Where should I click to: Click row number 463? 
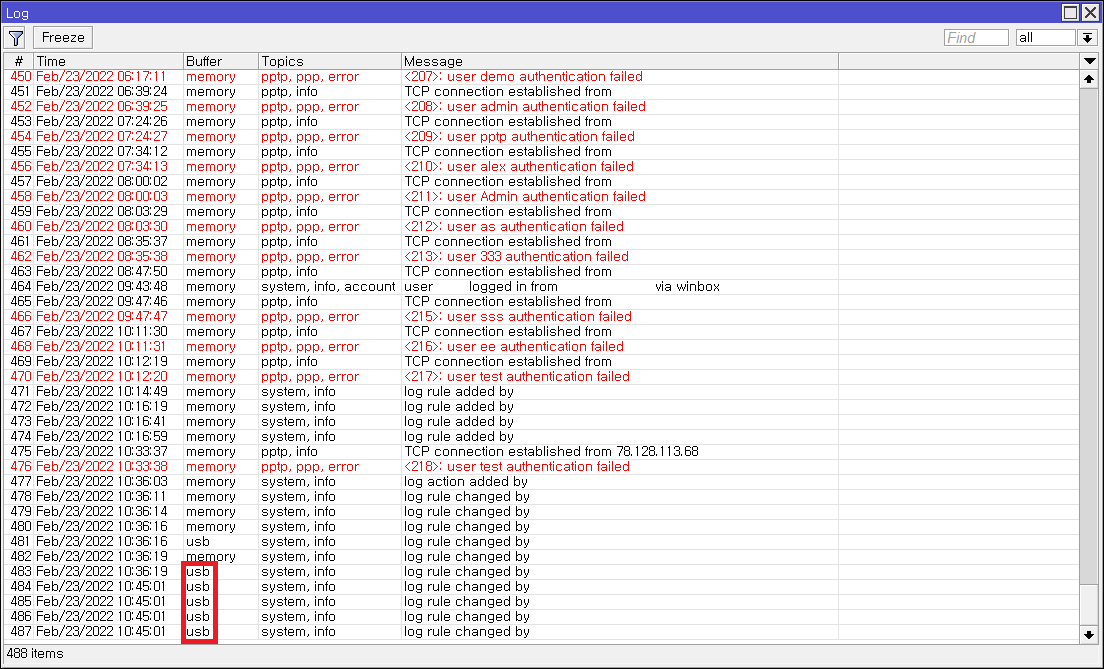[20, 272]
